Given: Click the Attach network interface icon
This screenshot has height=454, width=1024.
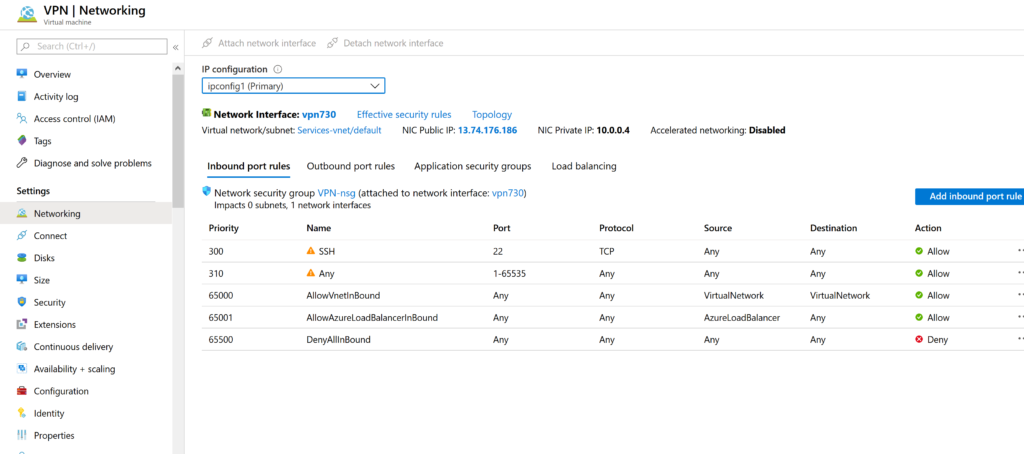Looking at the screenshot, I should (x=208, y=43).
